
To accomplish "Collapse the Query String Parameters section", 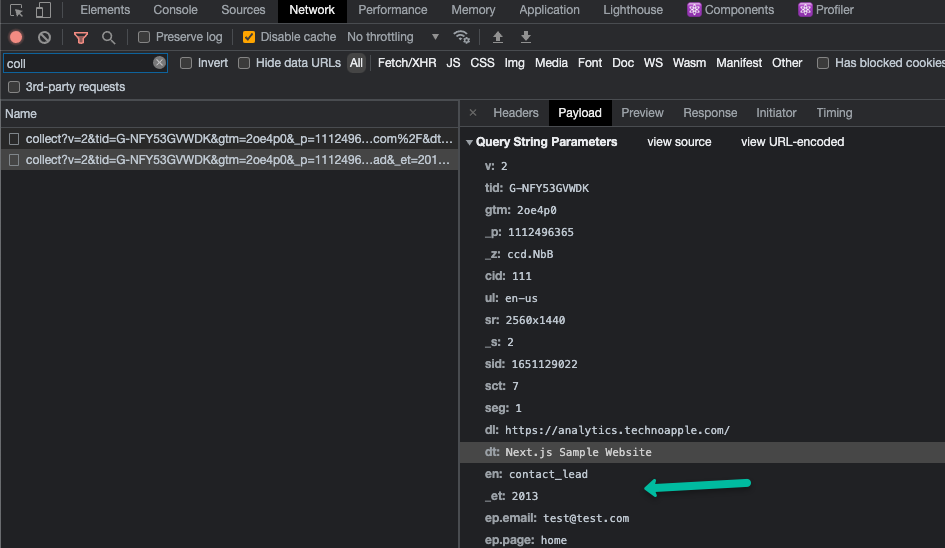I will pos(470,143).
